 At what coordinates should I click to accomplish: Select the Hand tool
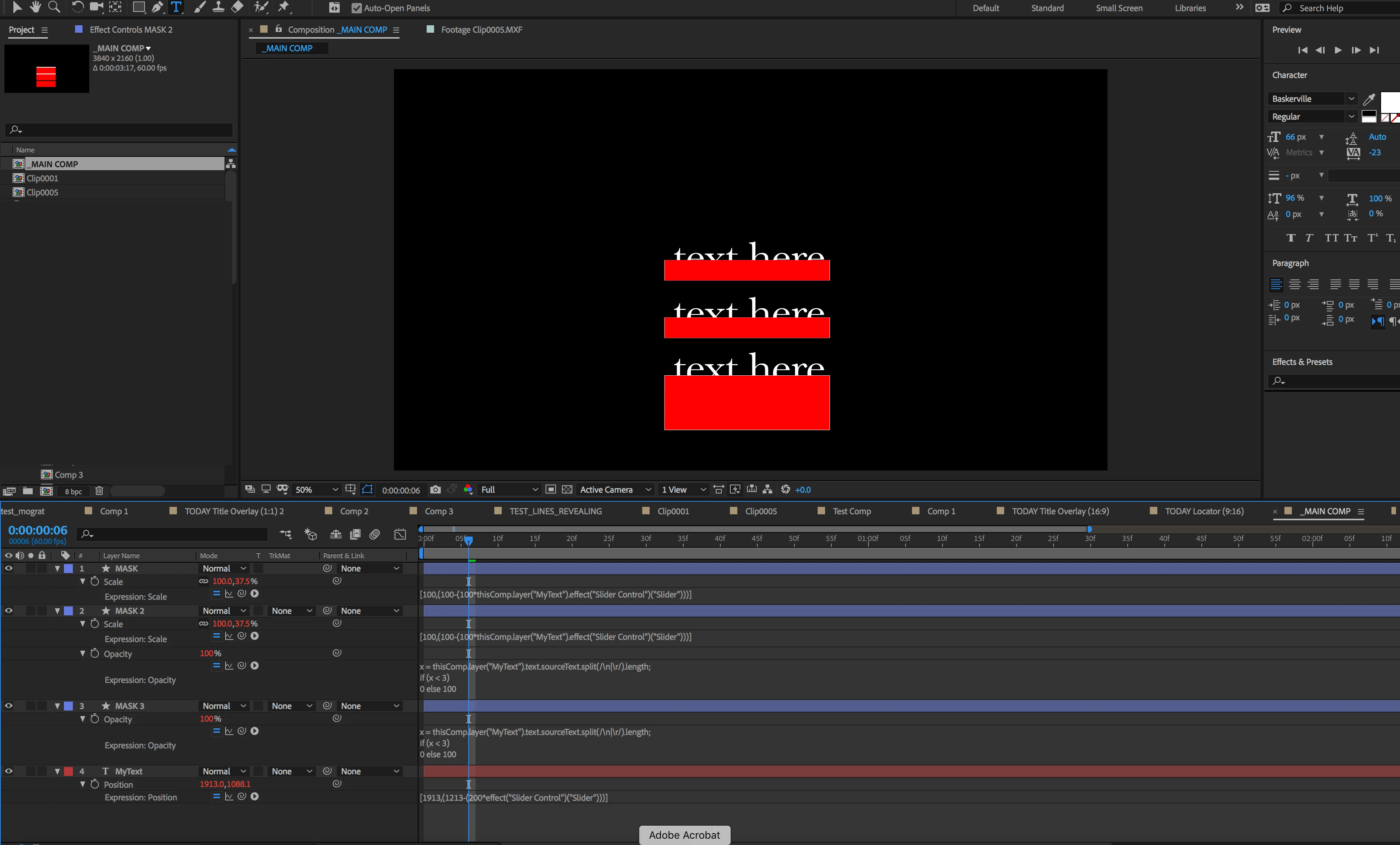(35, 7)
